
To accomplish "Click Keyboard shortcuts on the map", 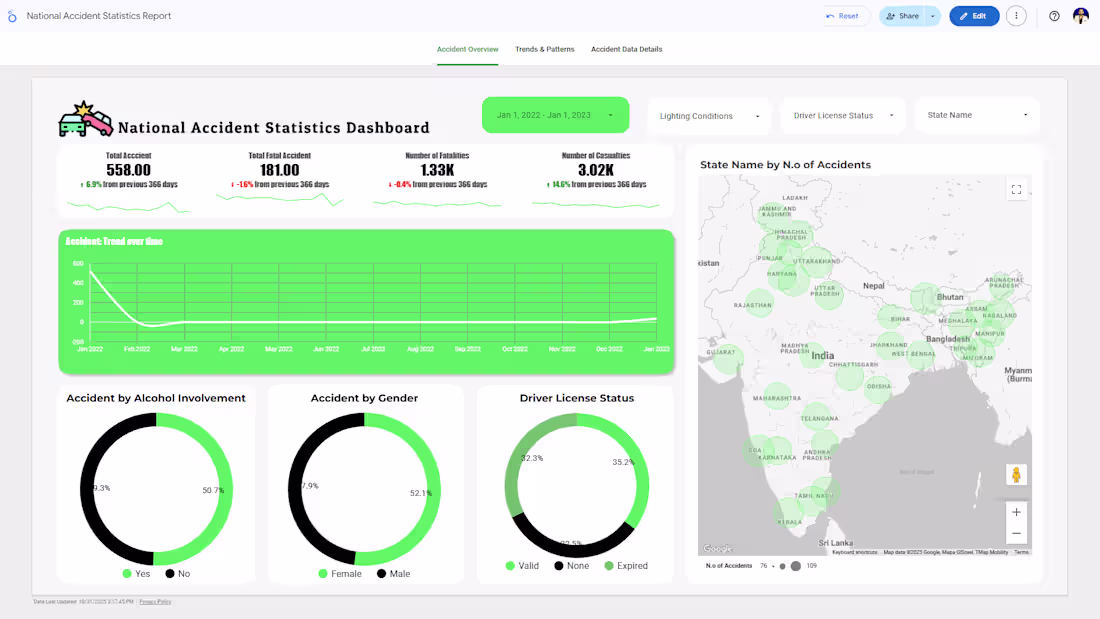I will tap(854, 552).
